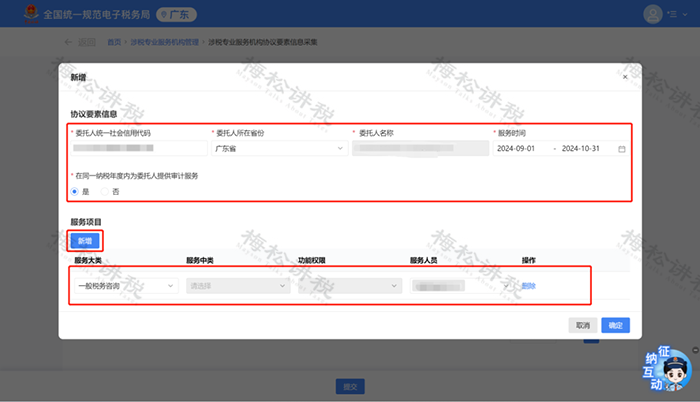Click the 删除 link in 操作 column
Viewport: 700px width, 402px height.
coord(529,285)
